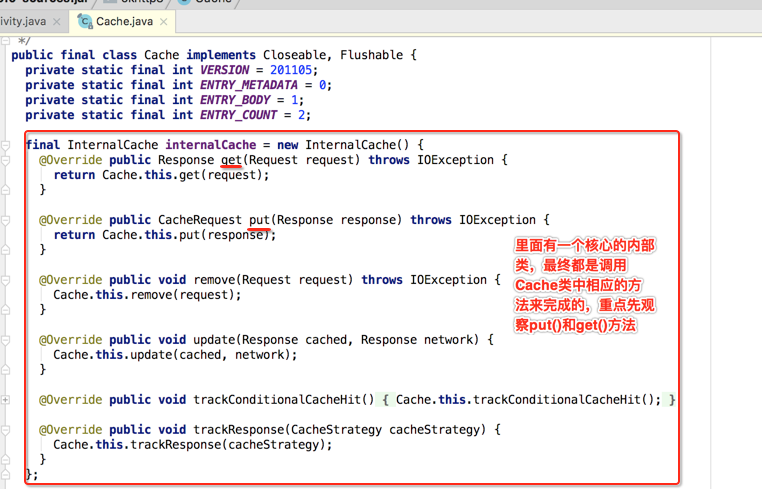
Task: Click the comment-end fold marker beside "*/"
Action: (5, 41)
